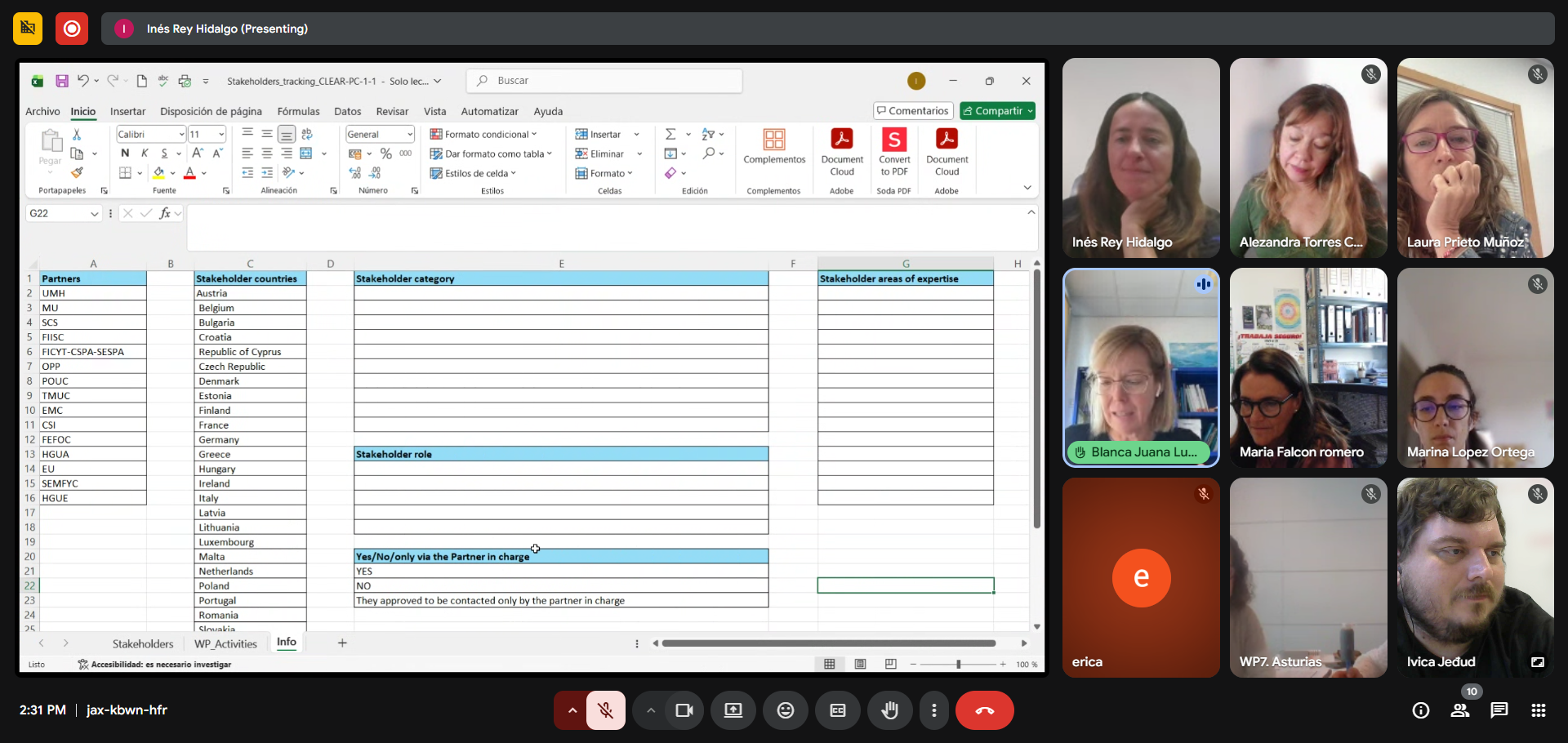Screen dimensions: 1568x743
Task: Open the more options three-dot menu
Action: 933,710
